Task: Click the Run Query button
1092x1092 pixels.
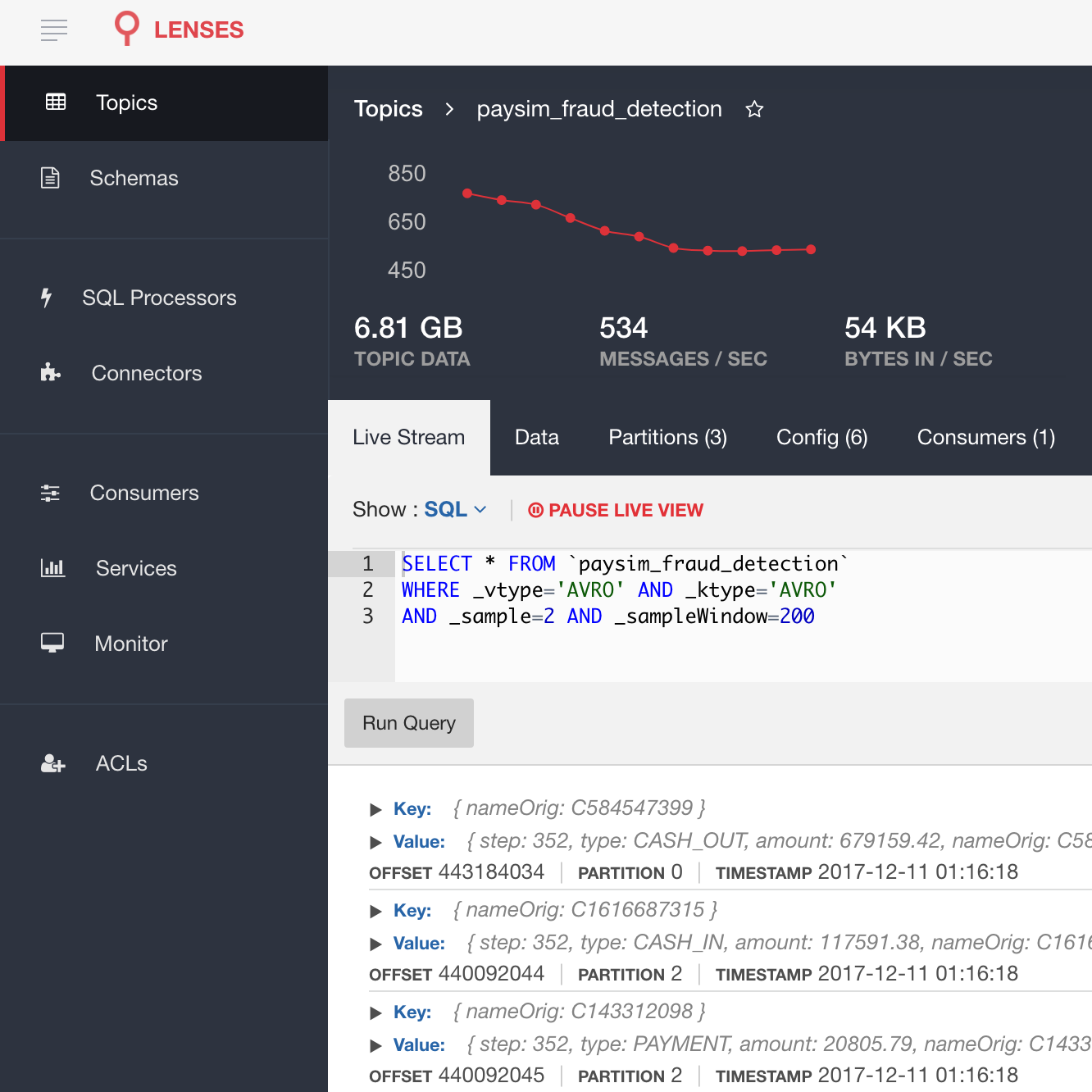Action: click(409, 723)
